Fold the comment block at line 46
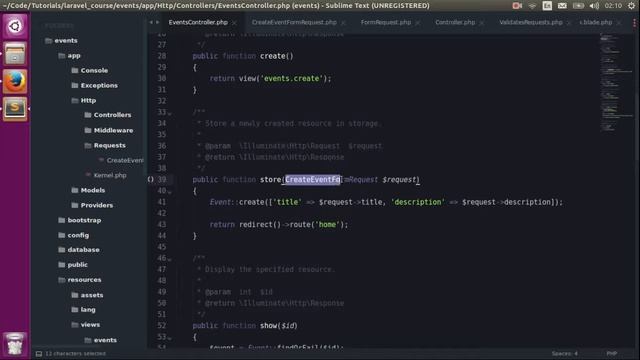This screenshot has width=640, height=360. (x=170, y=259)
